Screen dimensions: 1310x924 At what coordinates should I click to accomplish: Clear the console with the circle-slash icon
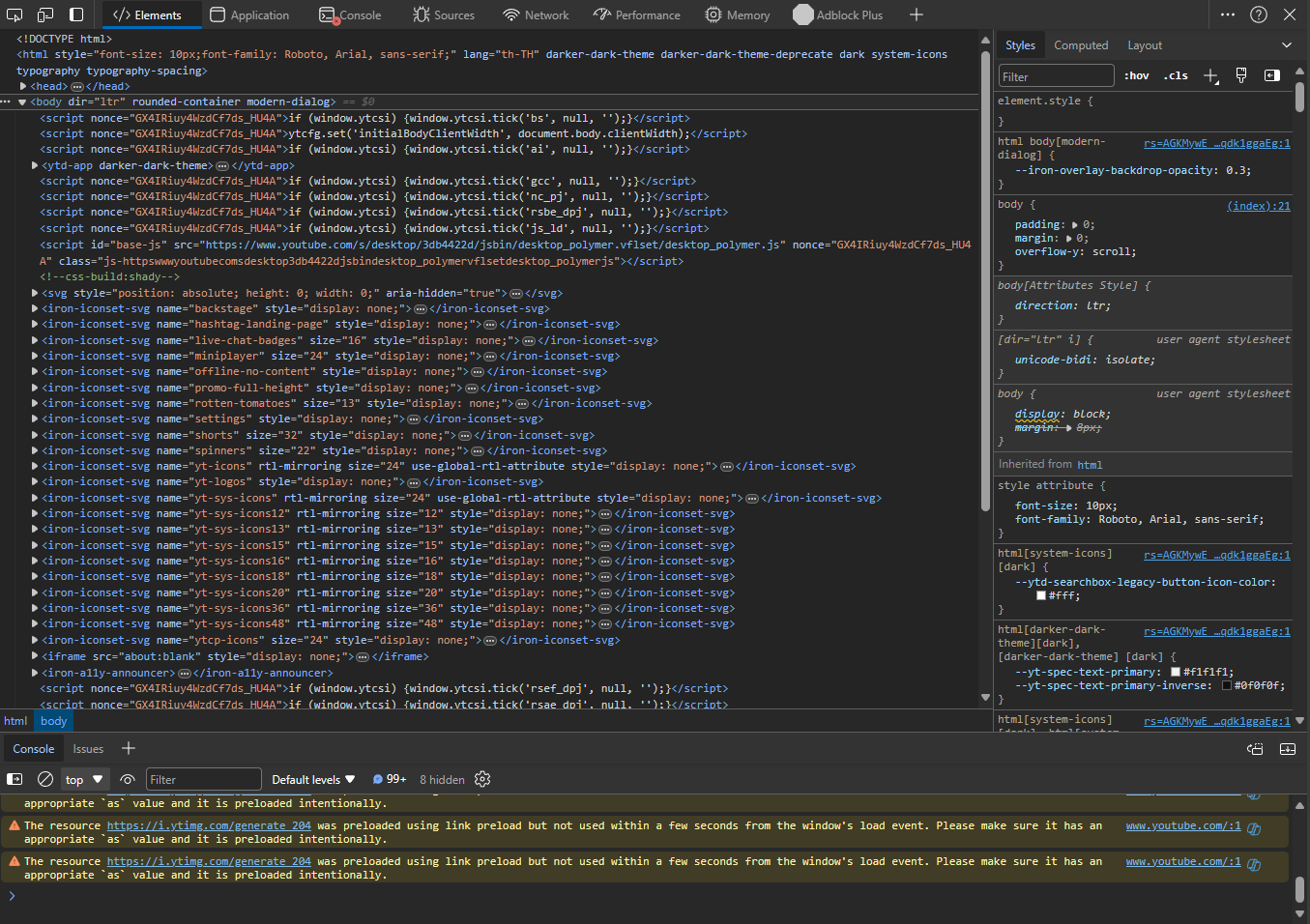click(45, 779)
